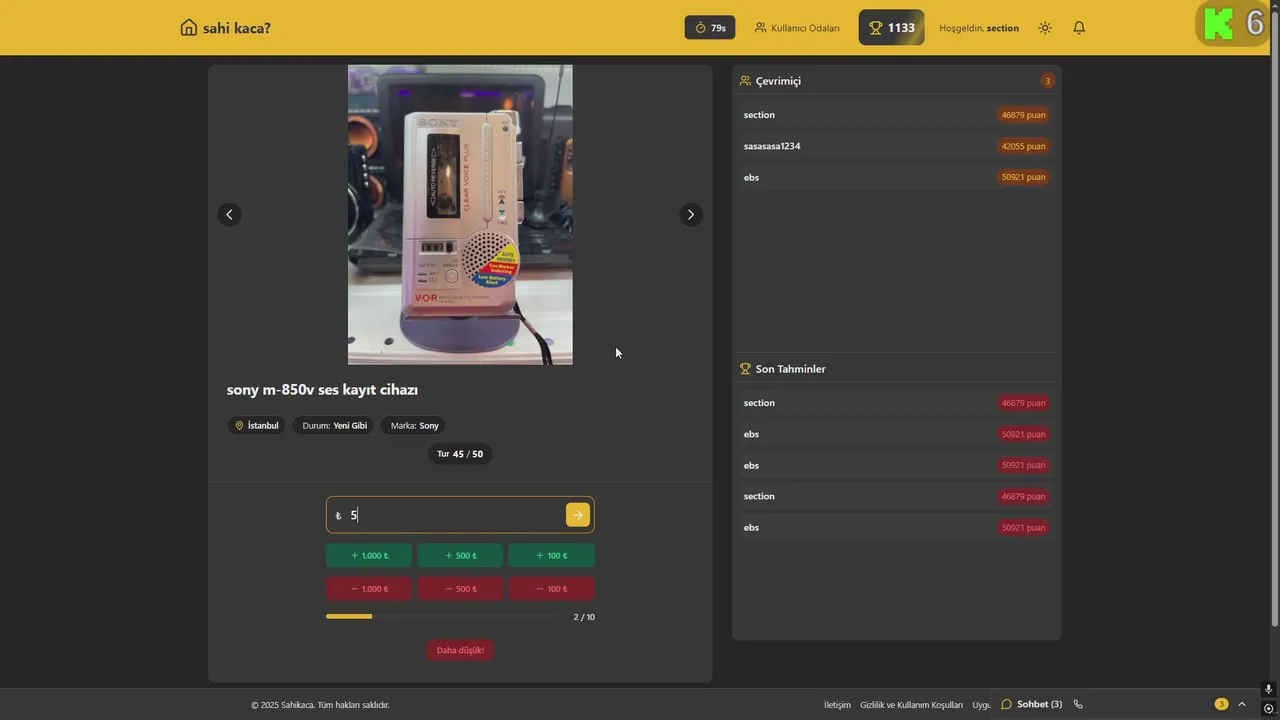Click the Tur 45 / 50 round indicator
This screenshot has width=1280, height=720.
(460, 454)
